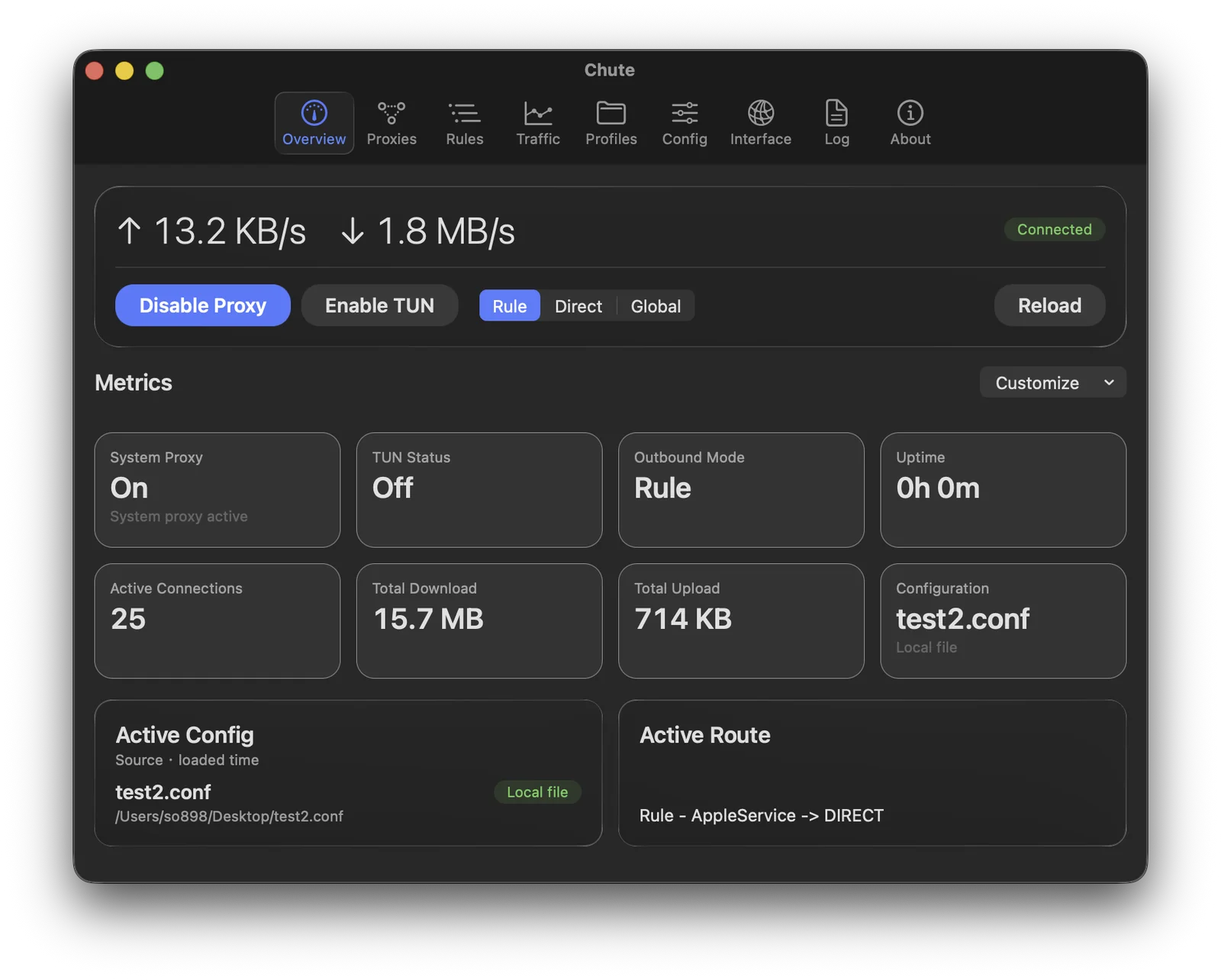Click the Active Connections 25 card
The height and width of the screenshot is (980, 1221).
tap(217, 621)
